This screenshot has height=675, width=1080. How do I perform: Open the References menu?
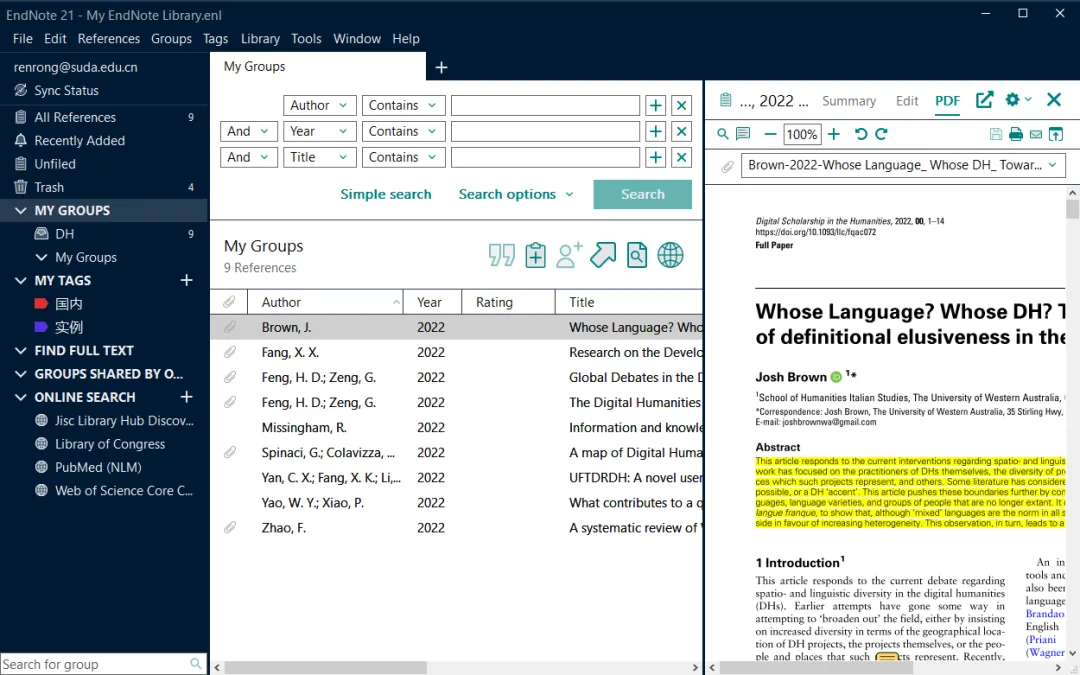(x=109, y=39)
